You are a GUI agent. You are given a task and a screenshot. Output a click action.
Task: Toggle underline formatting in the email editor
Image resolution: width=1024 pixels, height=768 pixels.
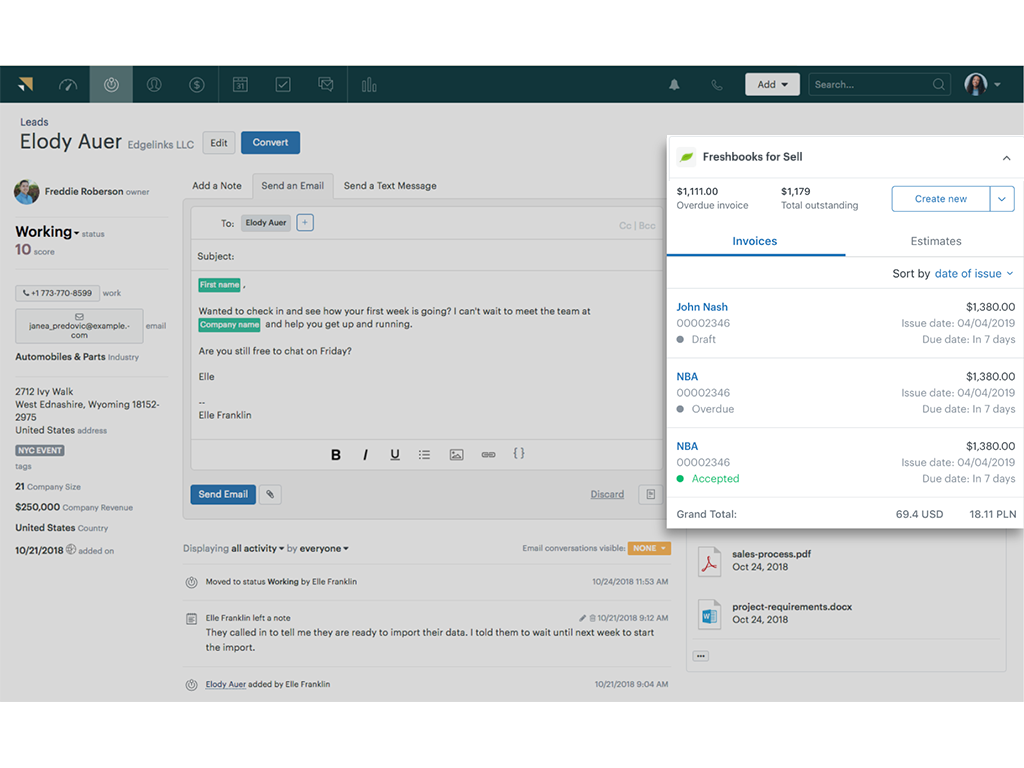(394, 454)
